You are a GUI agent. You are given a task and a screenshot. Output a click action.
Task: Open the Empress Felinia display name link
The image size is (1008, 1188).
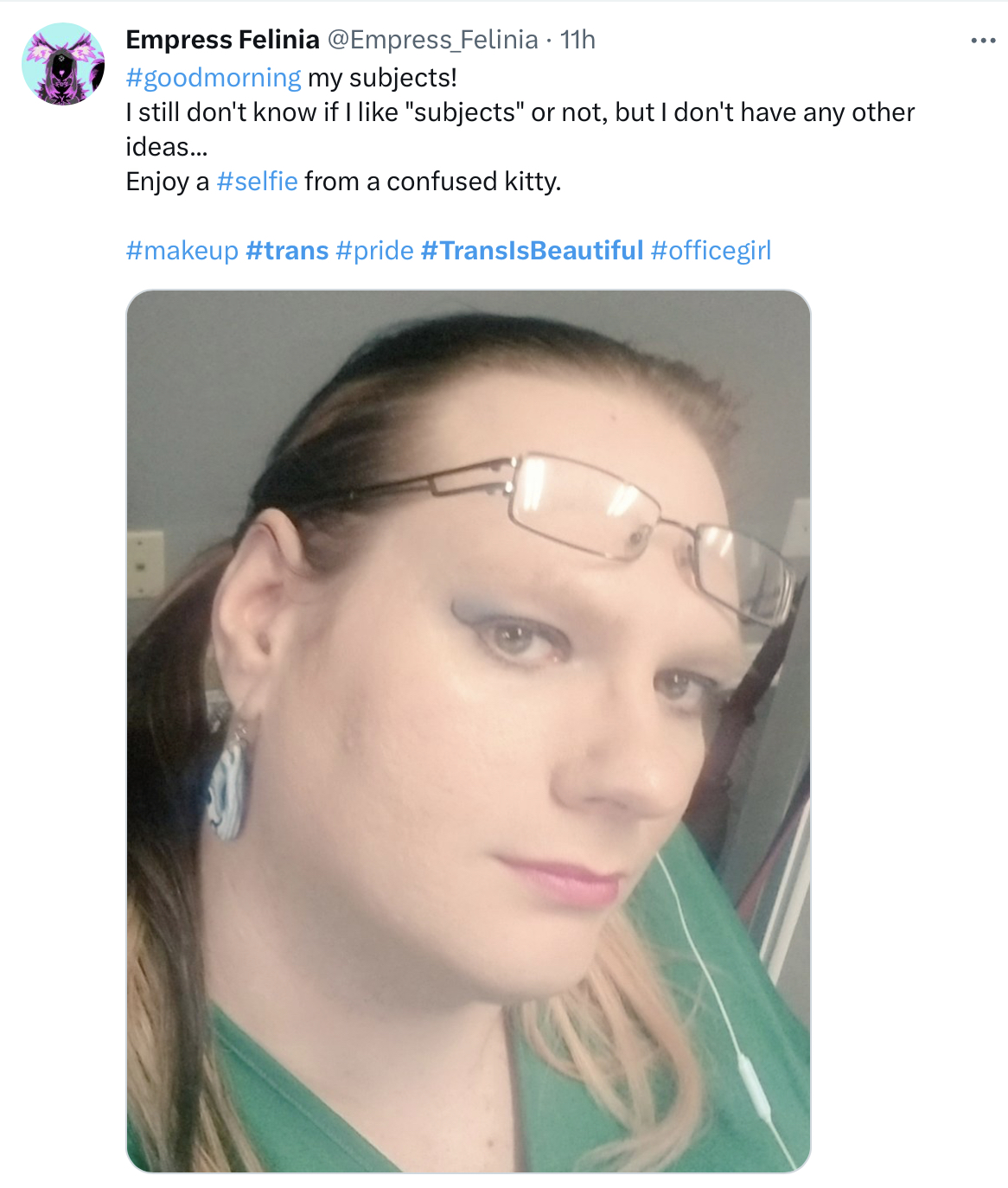pyautogui.click(x=222, y=40)
